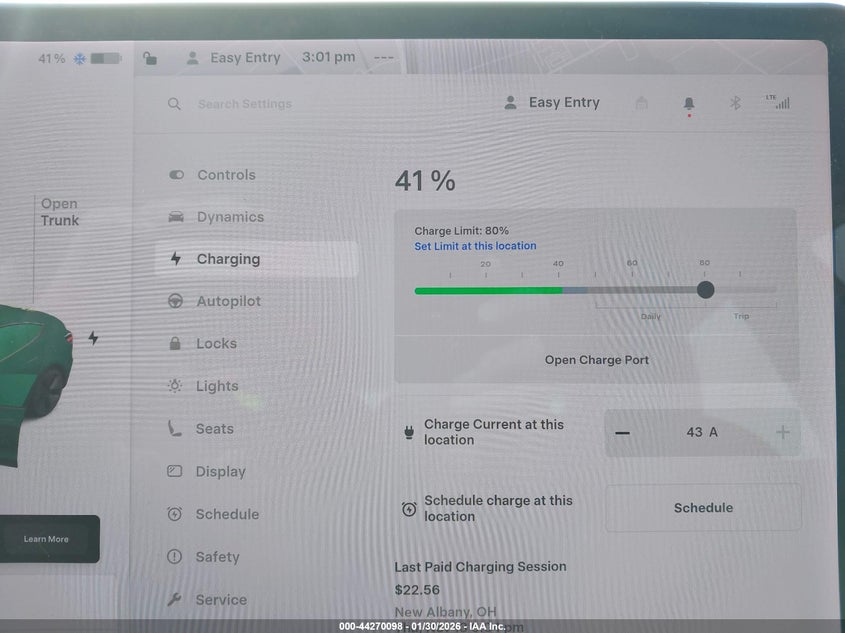845x633 pixels.
Task: Tap the Last Paid Charging Session heading
Action: tap(480, 567)
